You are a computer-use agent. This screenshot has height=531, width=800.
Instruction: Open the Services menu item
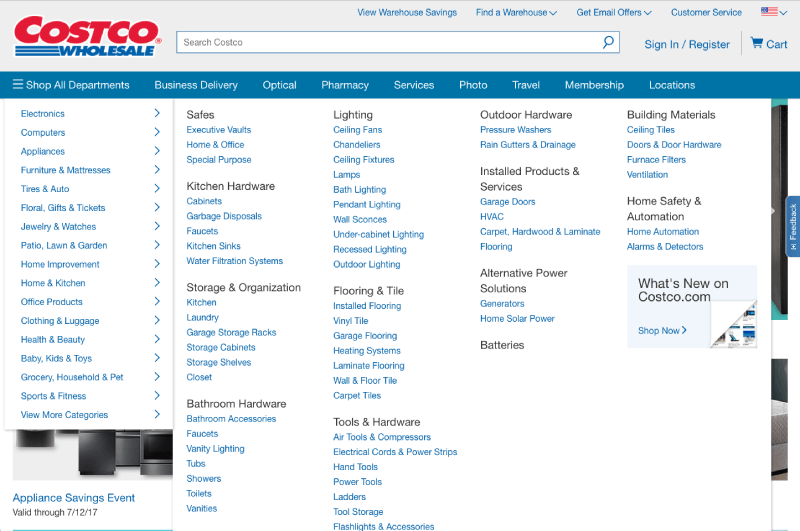414,85
